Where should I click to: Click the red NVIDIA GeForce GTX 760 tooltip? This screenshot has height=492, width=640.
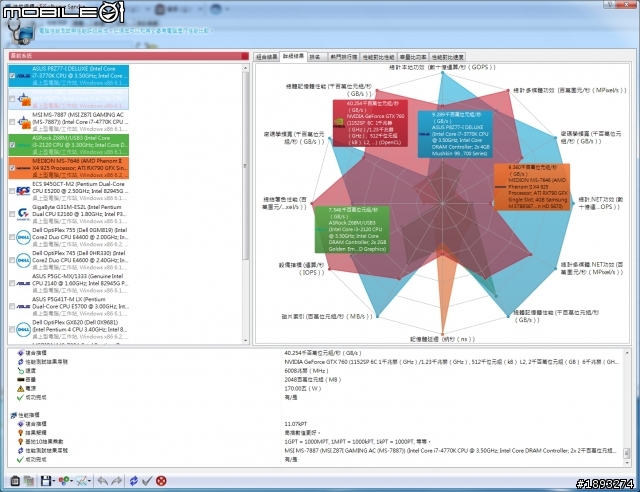[370, 123]
